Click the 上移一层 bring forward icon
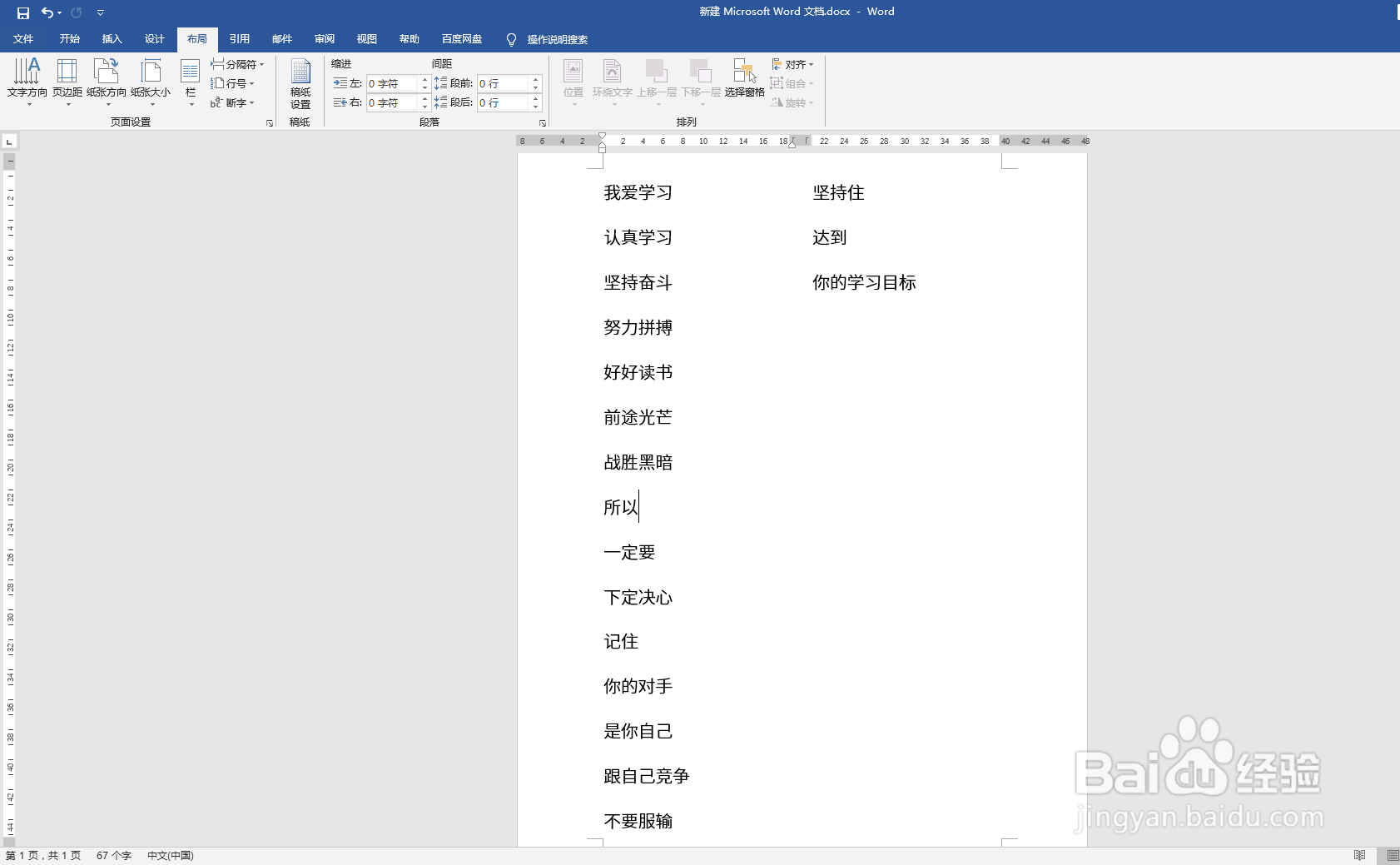Image resolution: width=1400 pixels, height=865 pixels. click(x=657, y=82)
